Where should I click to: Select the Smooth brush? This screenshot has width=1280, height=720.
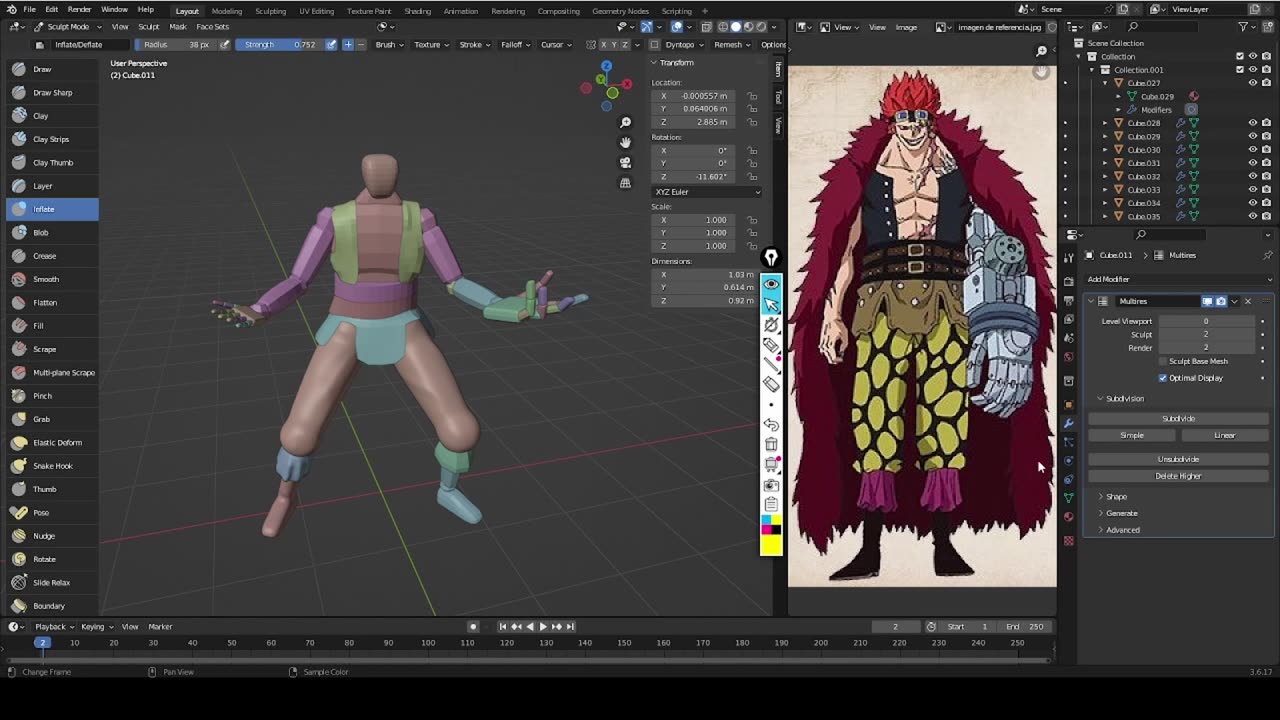tap(52, 279)
